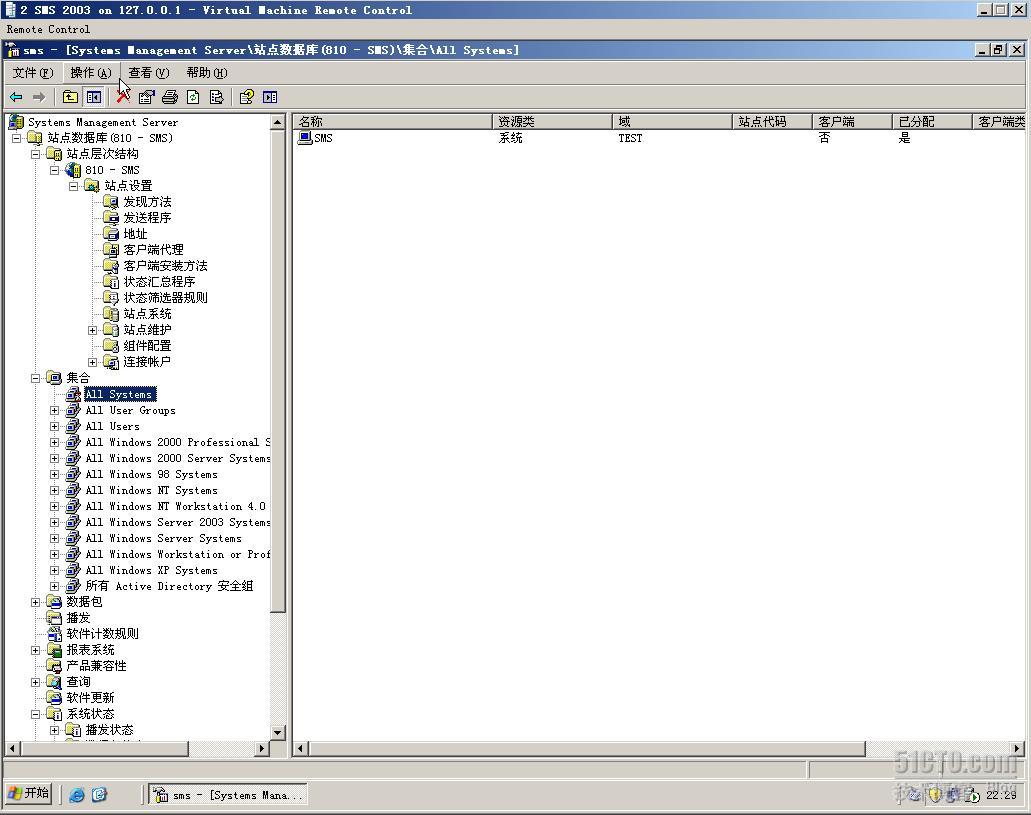Open the Remote Control menu
The image size is (1031, 815).
(x=48, y=29)
